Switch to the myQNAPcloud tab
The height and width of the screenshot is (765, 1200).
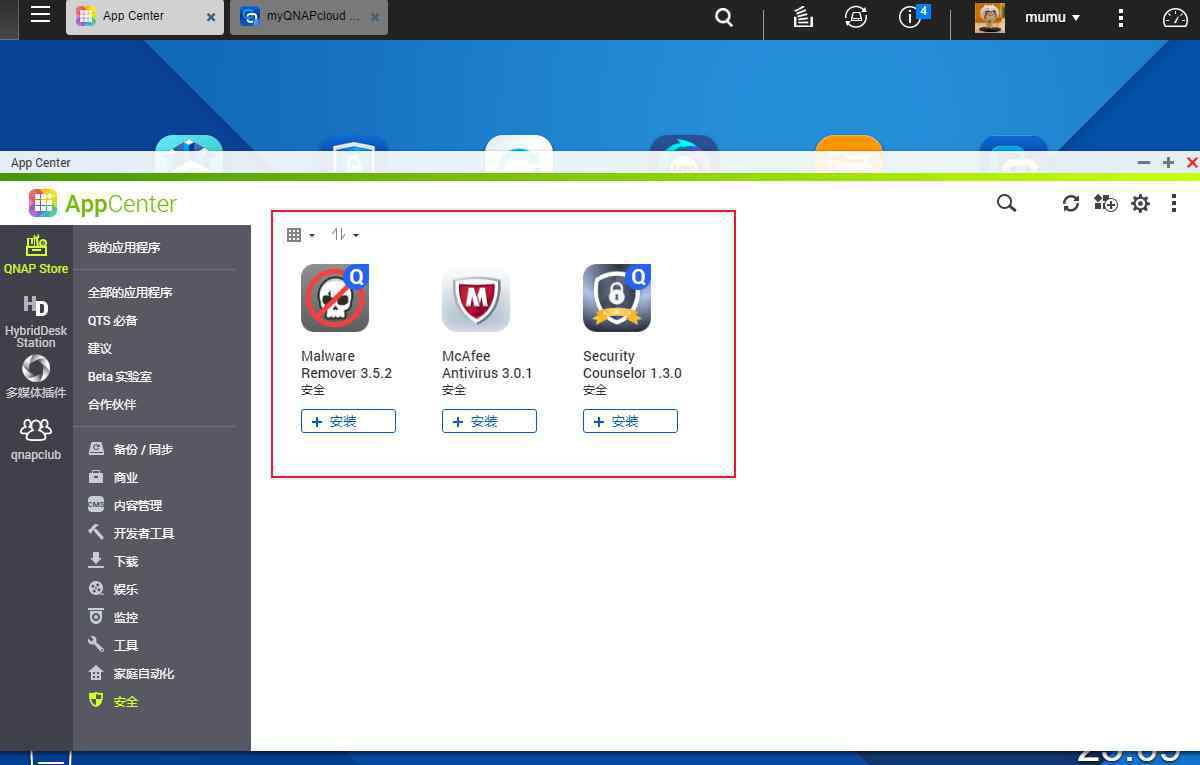click(308, 17)
